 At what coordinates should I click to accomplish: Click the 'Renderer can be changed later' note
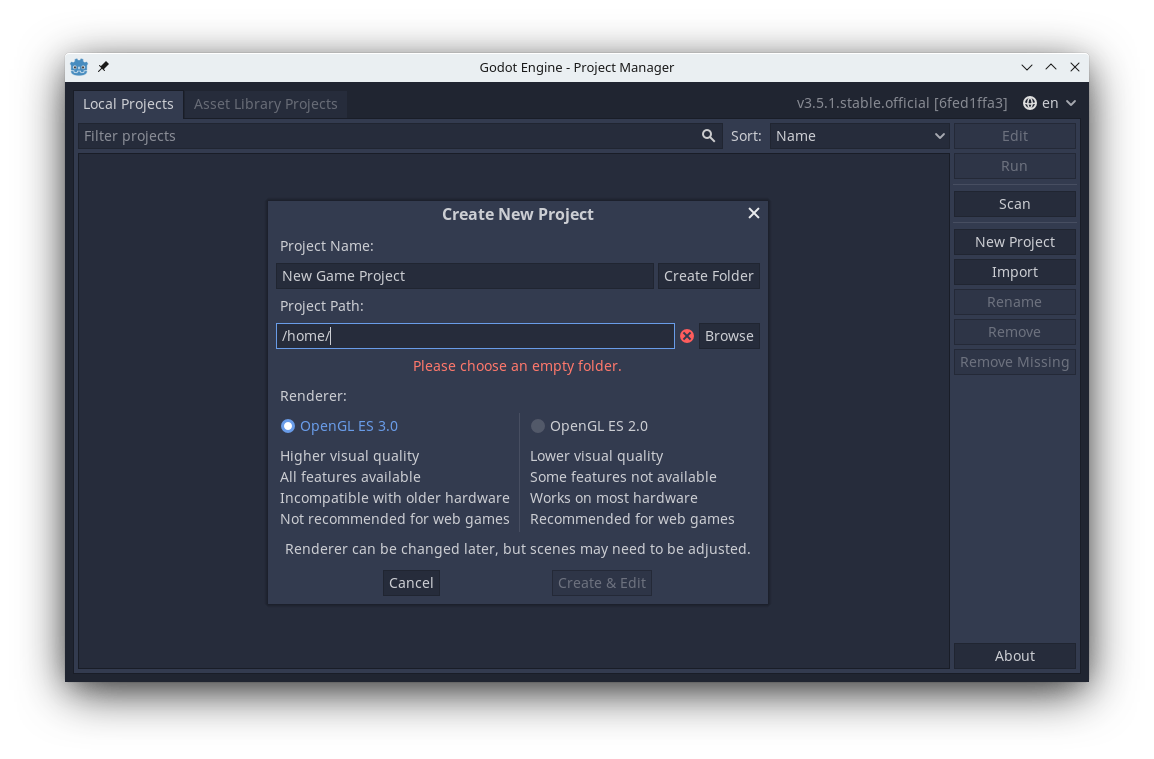tap(517, 548)
